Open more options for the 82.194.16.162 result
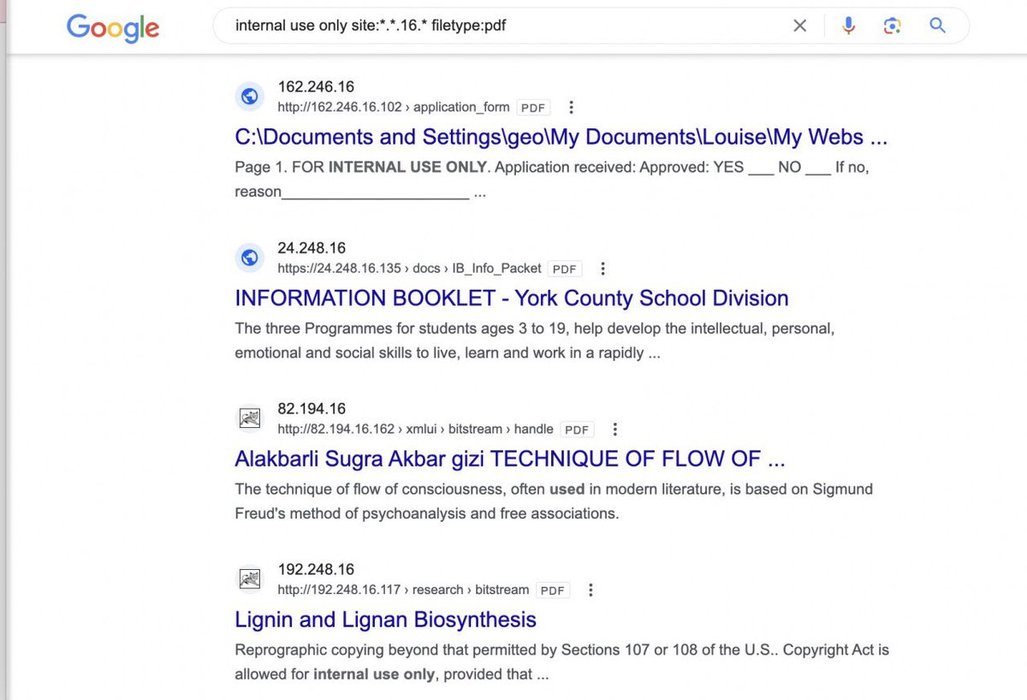The width and height of the screenshot is (1027, 700). [x=614, y=430]
